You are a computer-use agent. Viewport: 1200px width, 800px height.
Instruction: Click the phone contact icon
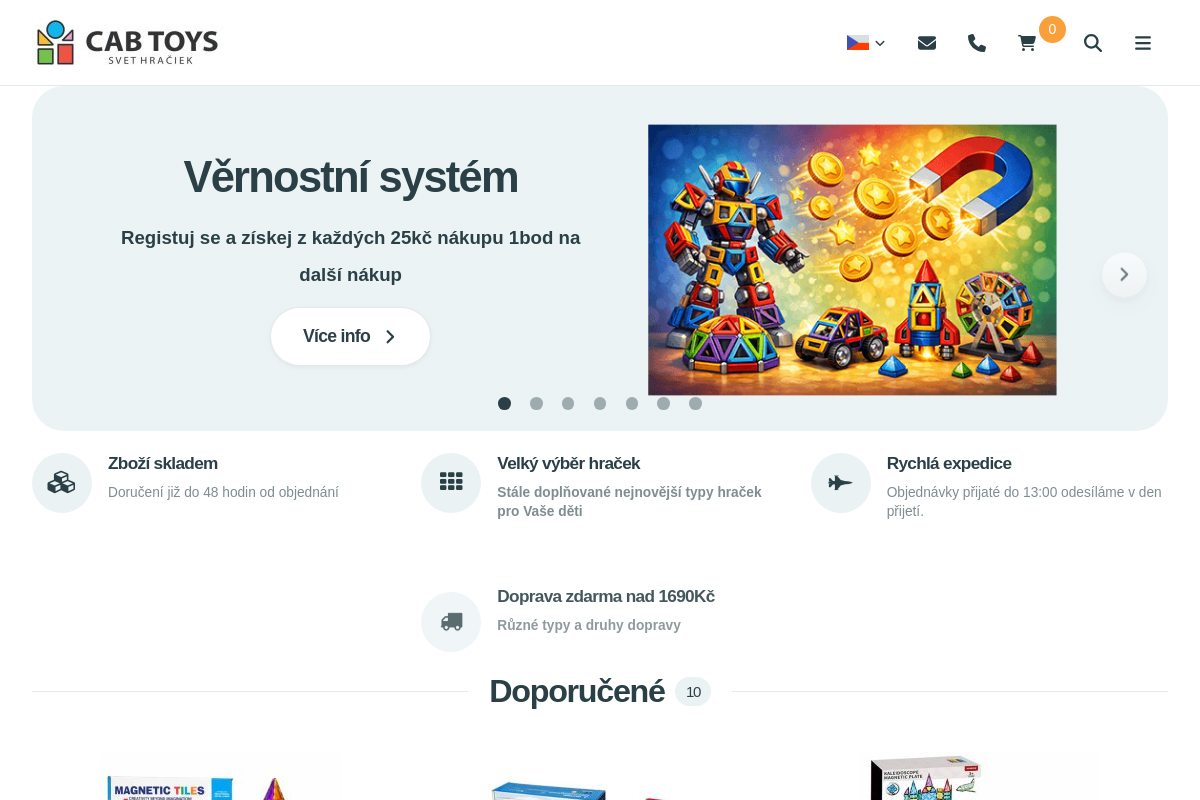[x=976, y=43]
